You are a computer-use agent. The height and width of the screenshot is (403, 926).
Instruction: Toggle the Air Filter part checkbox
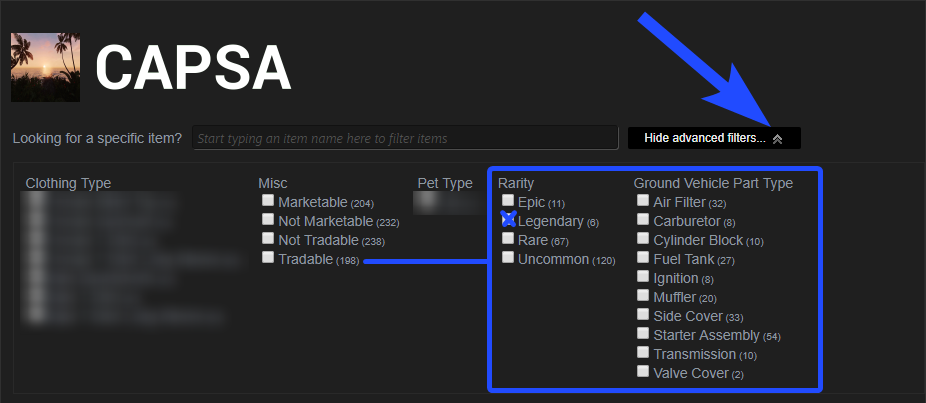click(x=643, y=201)
